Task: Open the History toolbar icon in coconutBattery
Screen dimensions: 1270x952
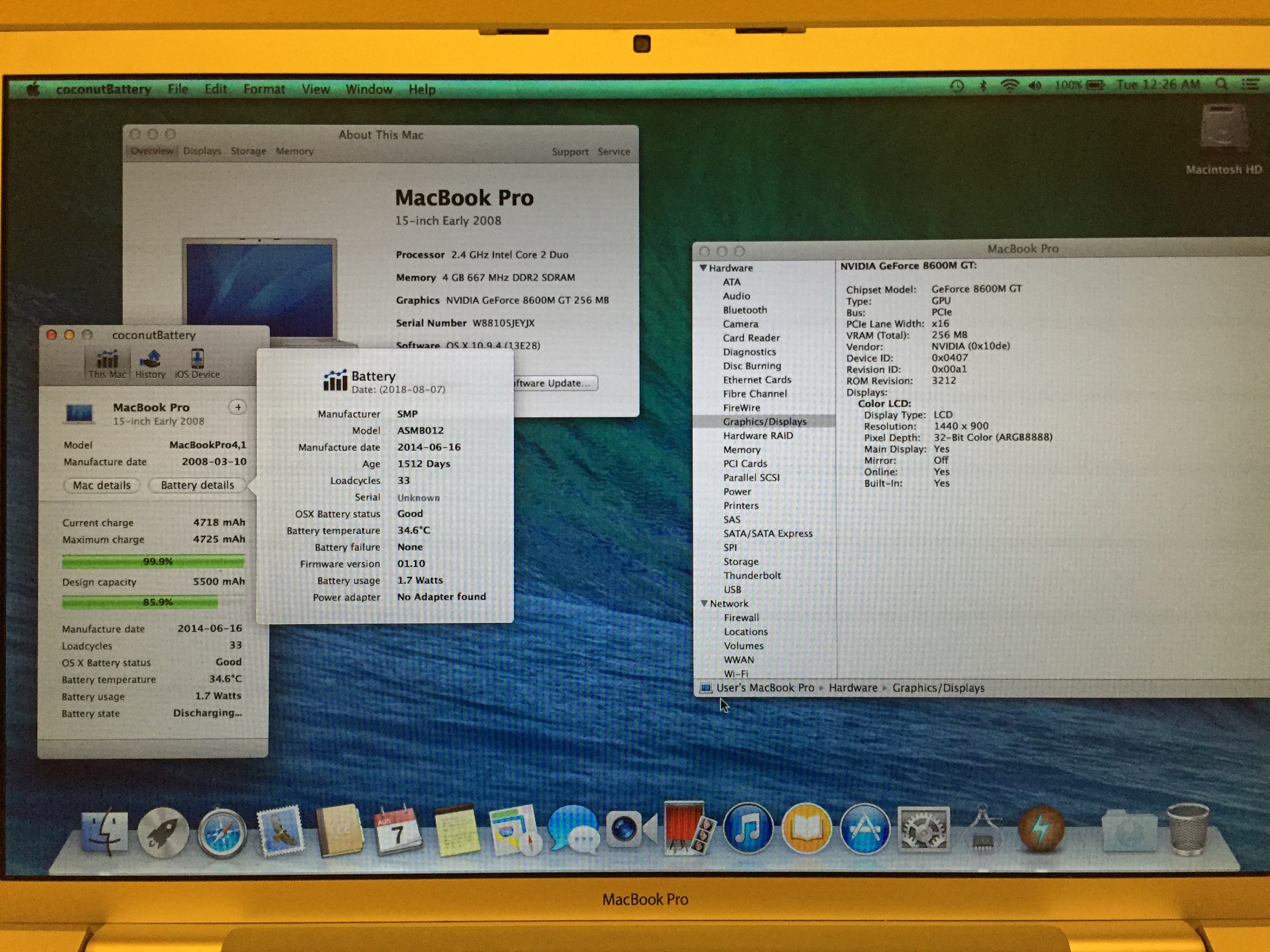Action: (150, 364)
